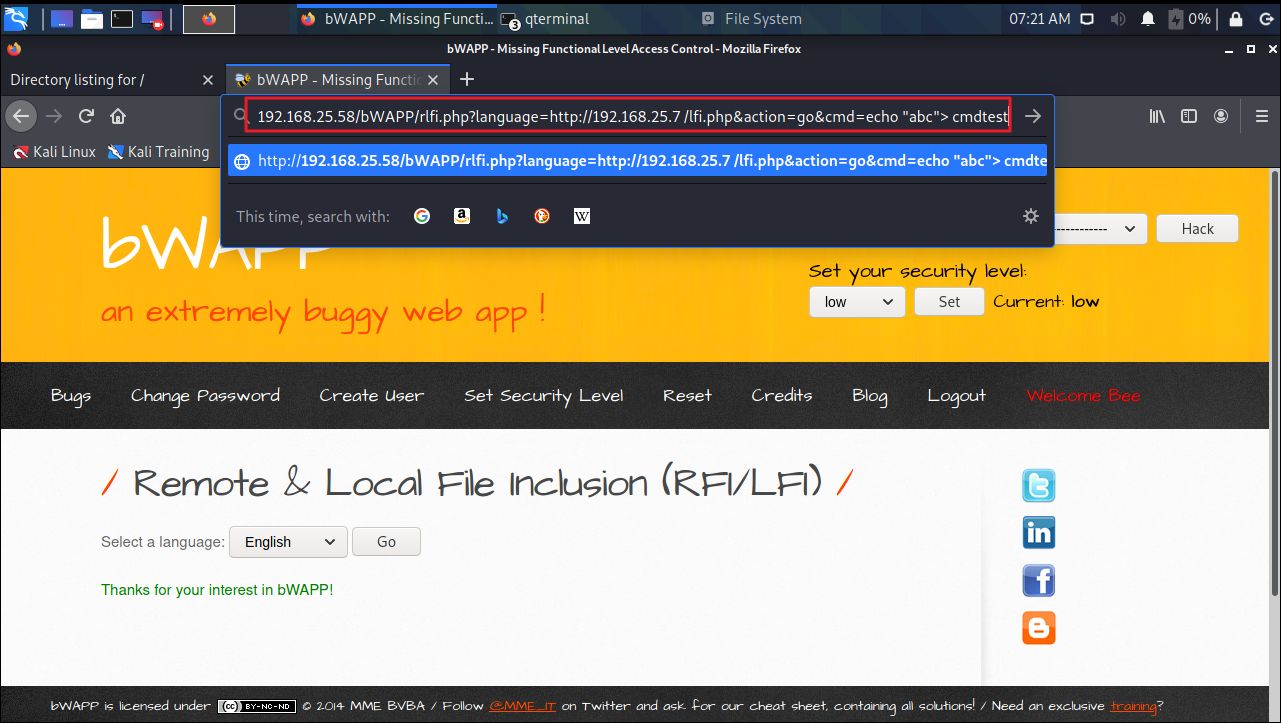
Task: Open the Kali Training bookmark
Action: point(158,152)
